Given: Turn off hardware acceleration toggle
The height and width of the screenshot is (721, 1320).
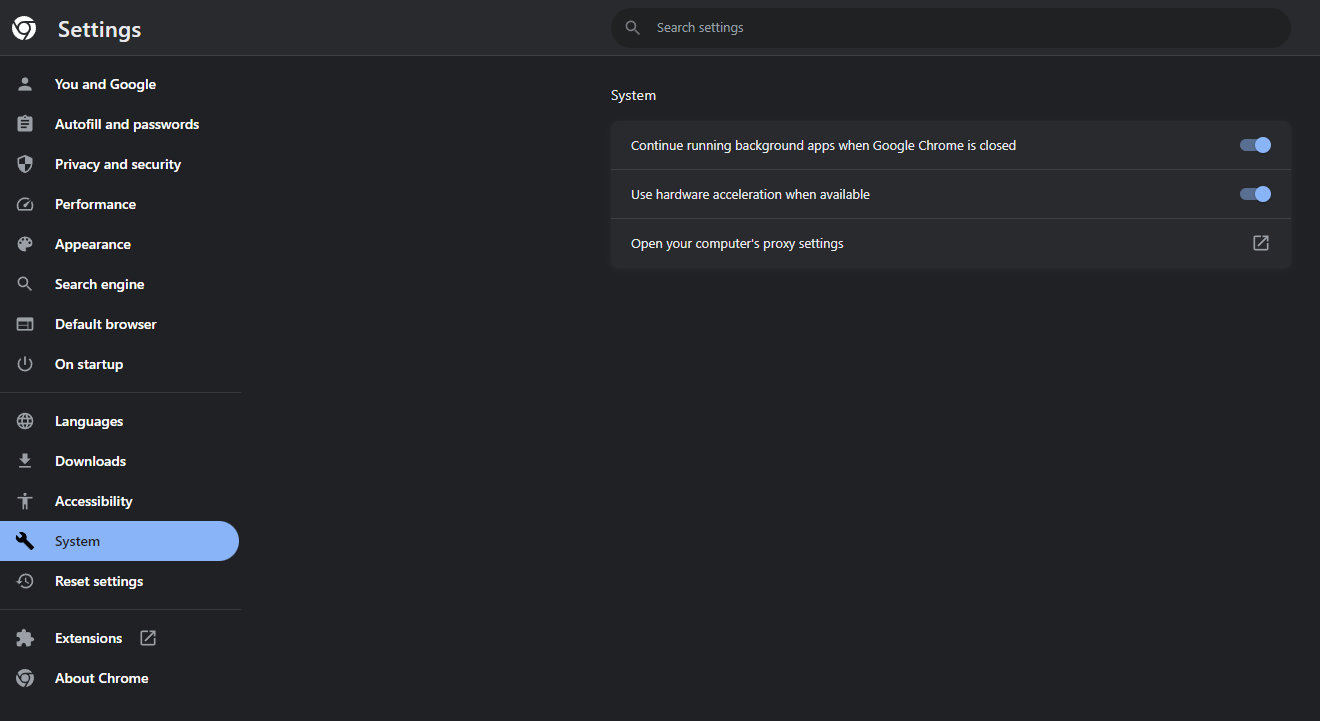Looking at the screenshot, I should pyautogui.click(x=1255, y=194).
